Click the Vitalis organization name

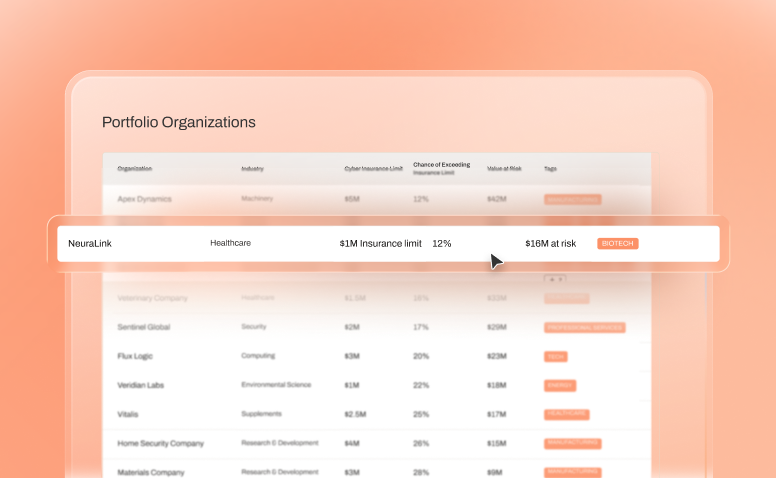pos(130,414)
